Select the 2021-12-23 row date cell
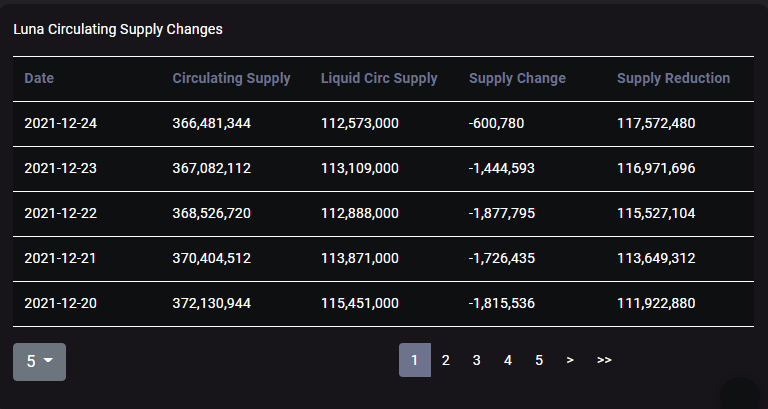 click(60, 168)
